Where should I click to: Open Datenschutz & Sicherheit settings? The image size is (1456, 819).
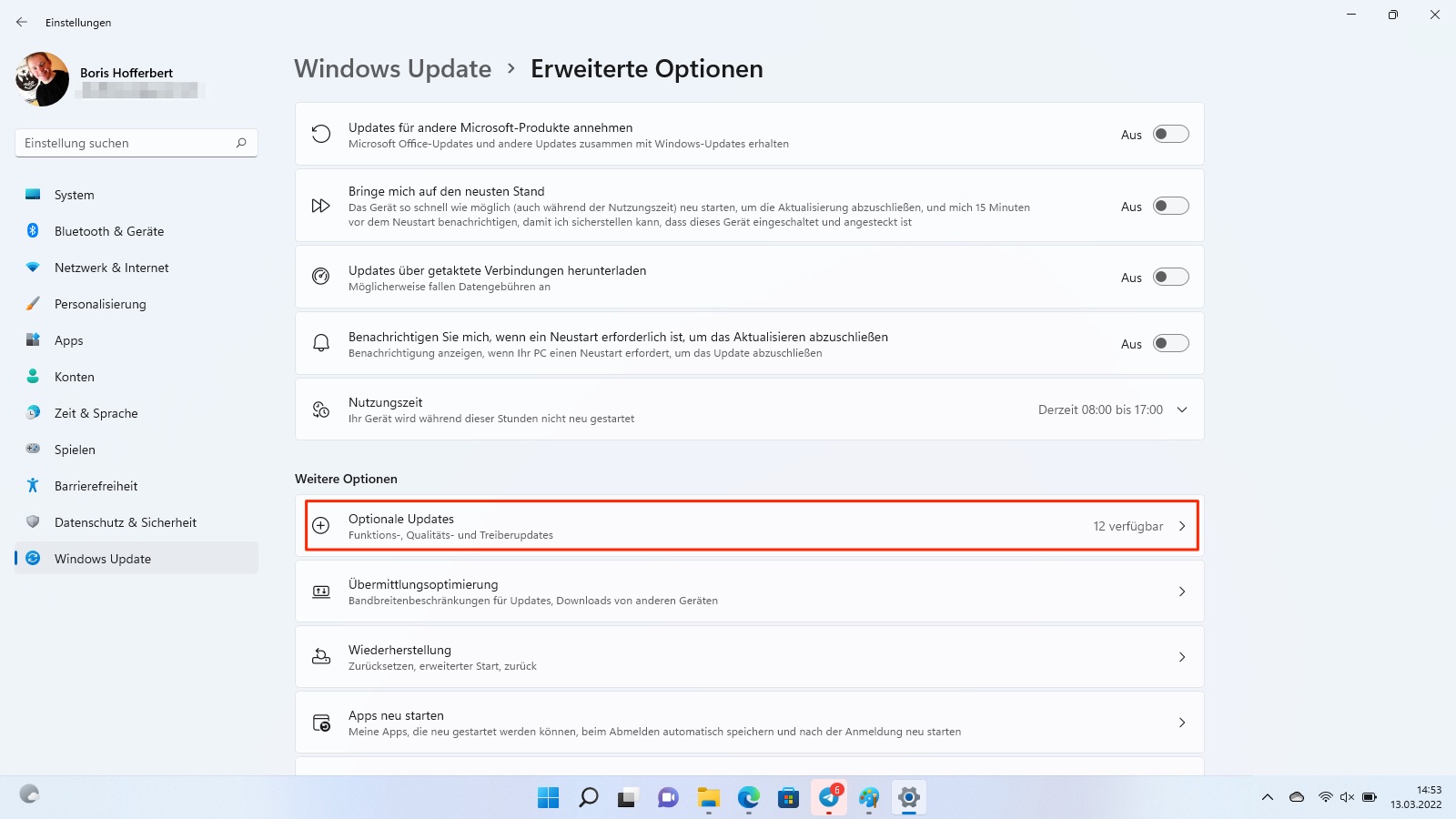pos(125,521)
